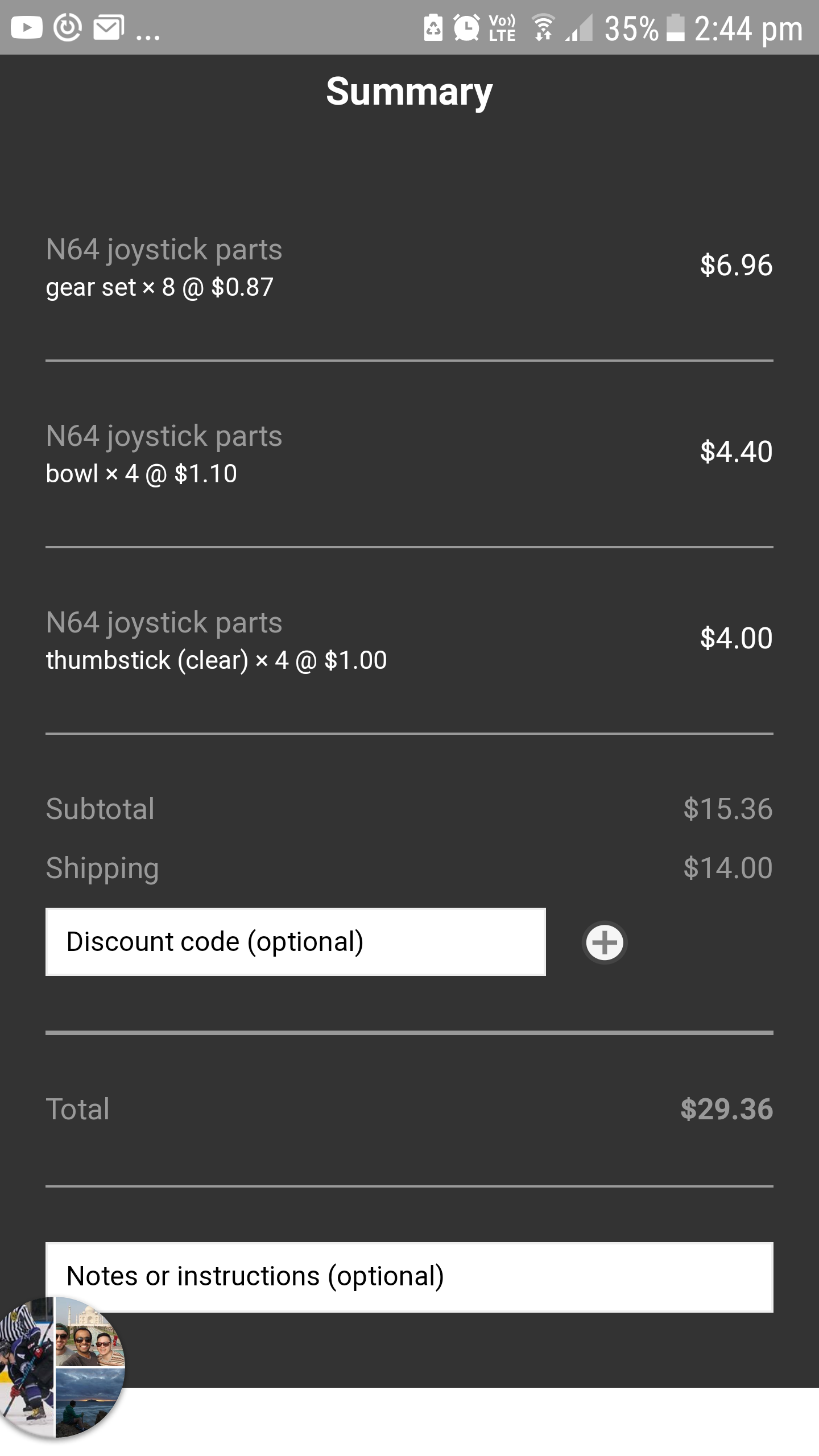819x1456 pixels.
Task: Tap the VoLTE status indicator
Action: (502, 28)
